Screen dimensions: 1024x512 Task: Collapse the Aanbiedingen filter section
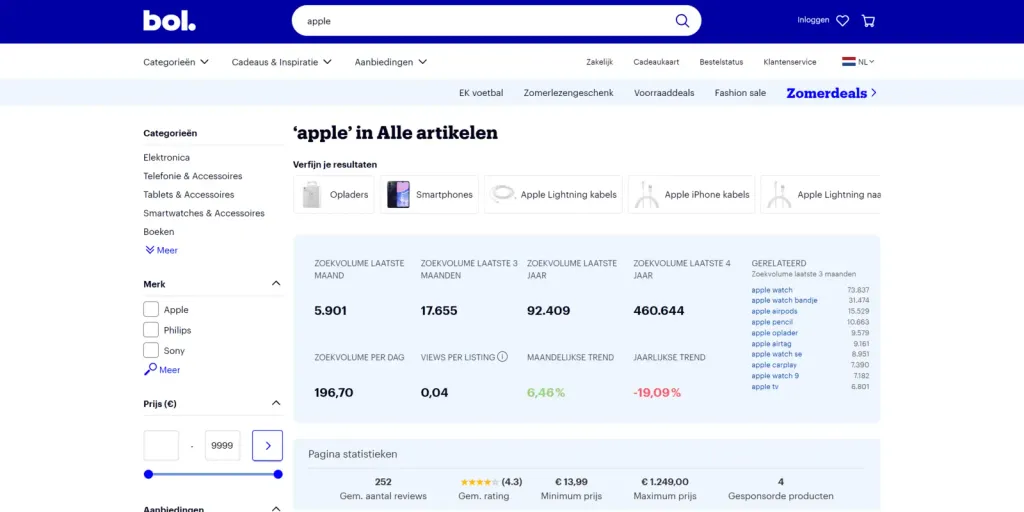click(276, 509)
